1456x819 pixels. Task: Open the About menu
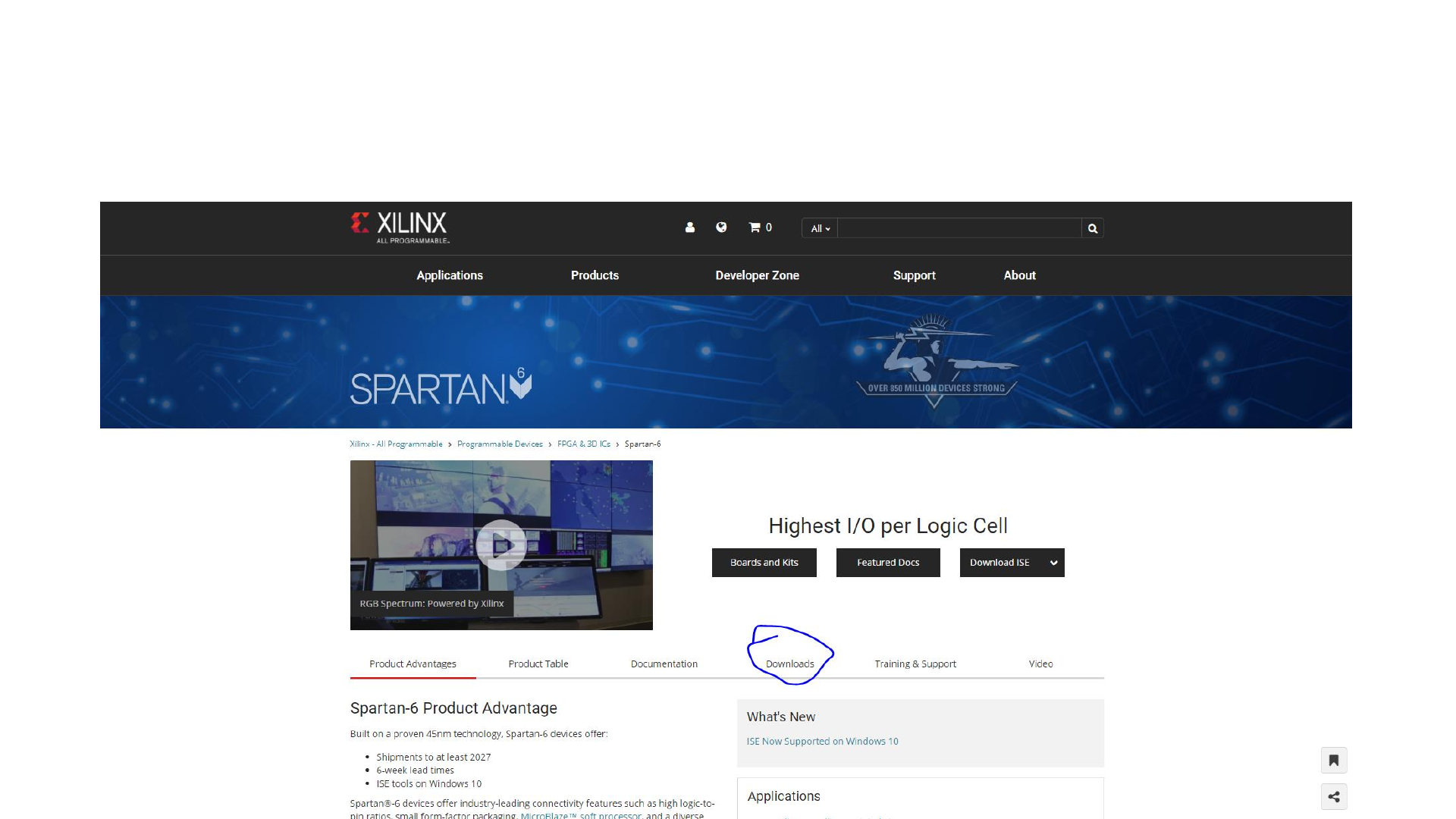(x=1019, y=275)
